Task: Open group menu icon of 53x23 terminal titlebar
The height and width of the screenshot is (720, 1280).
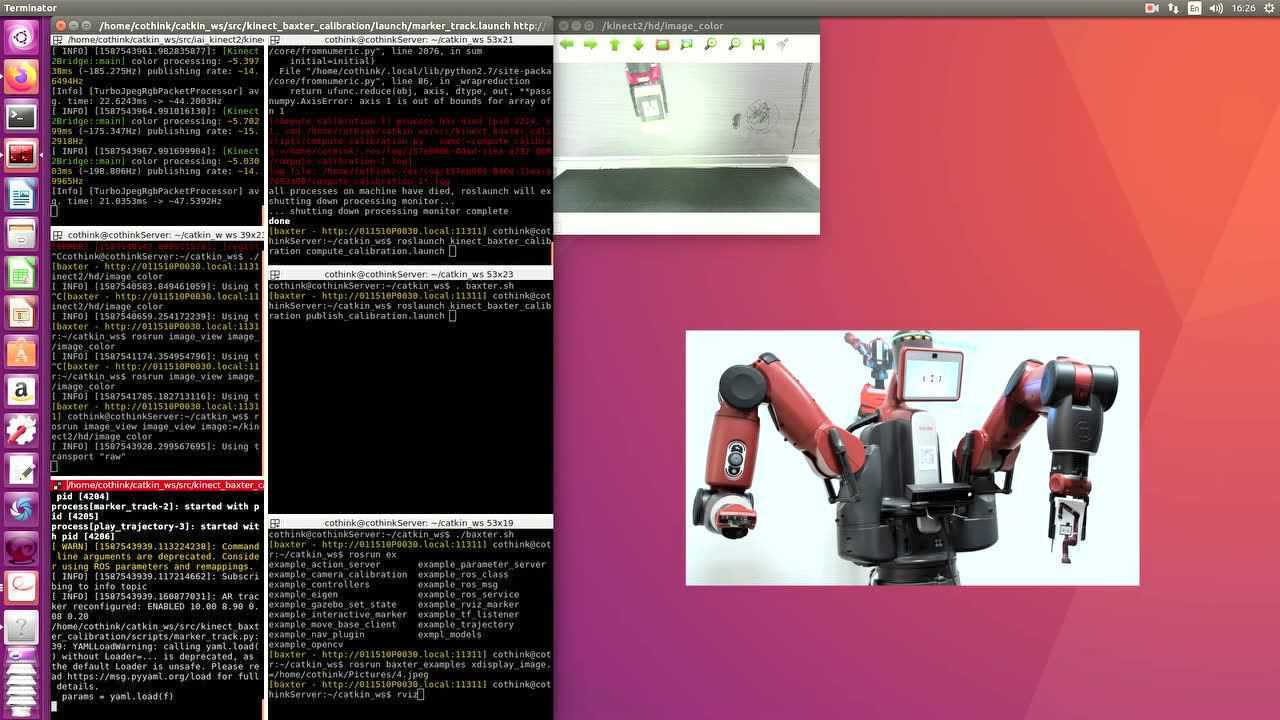Action: point(274,274)
